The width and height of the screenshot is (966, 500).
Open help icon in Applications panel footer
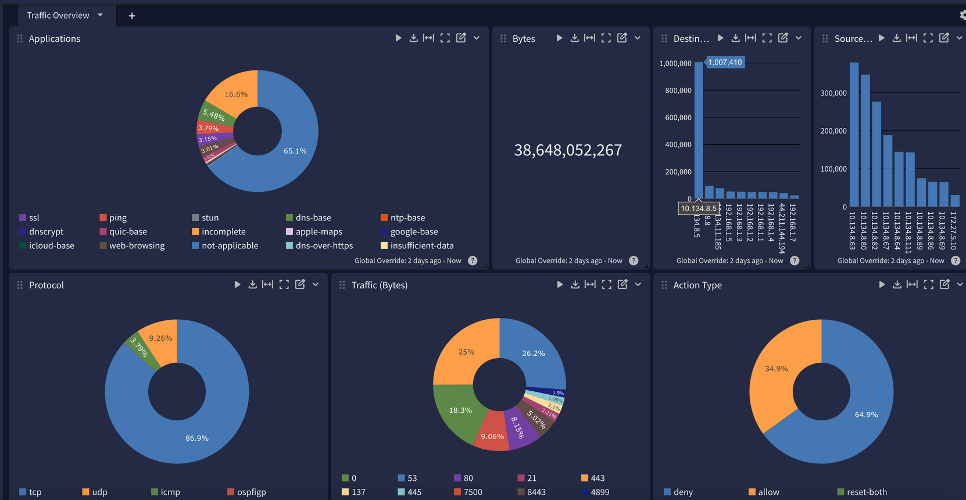472,260
